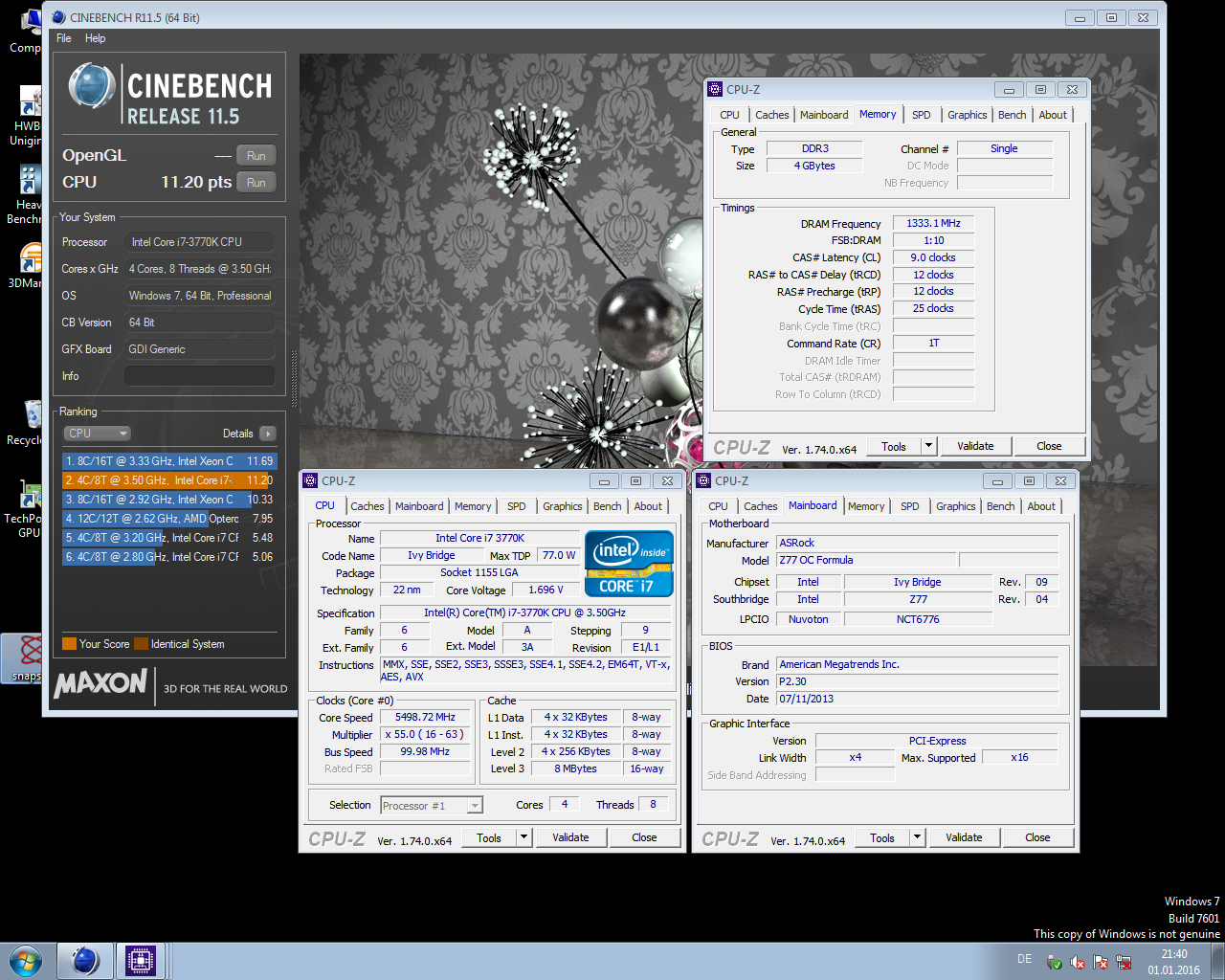
Task: Open the Help menu in Cinebench
Action: coord(95,38)
